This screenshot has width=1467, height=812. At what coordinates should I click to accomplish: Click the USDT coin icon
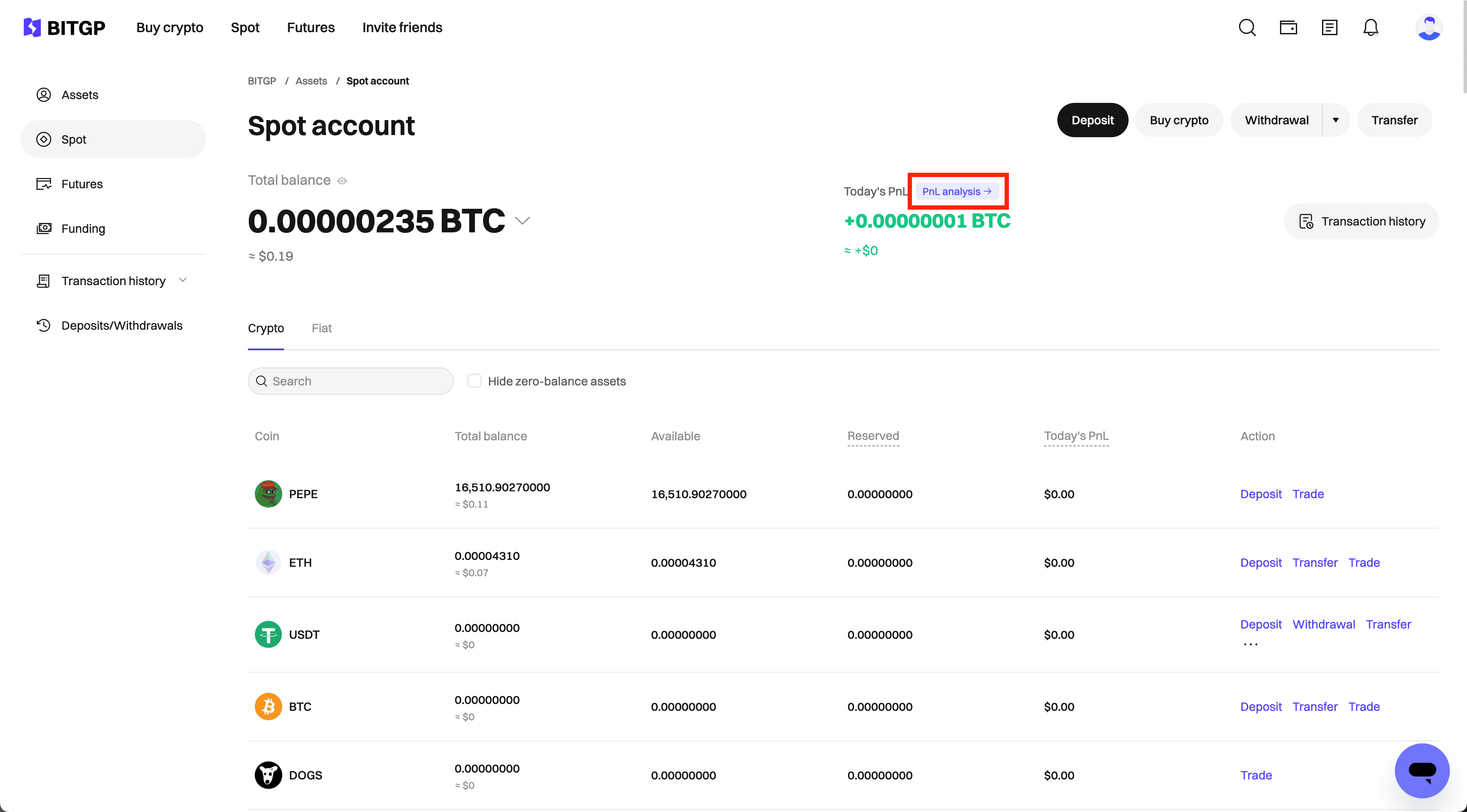tap(268, 635)
